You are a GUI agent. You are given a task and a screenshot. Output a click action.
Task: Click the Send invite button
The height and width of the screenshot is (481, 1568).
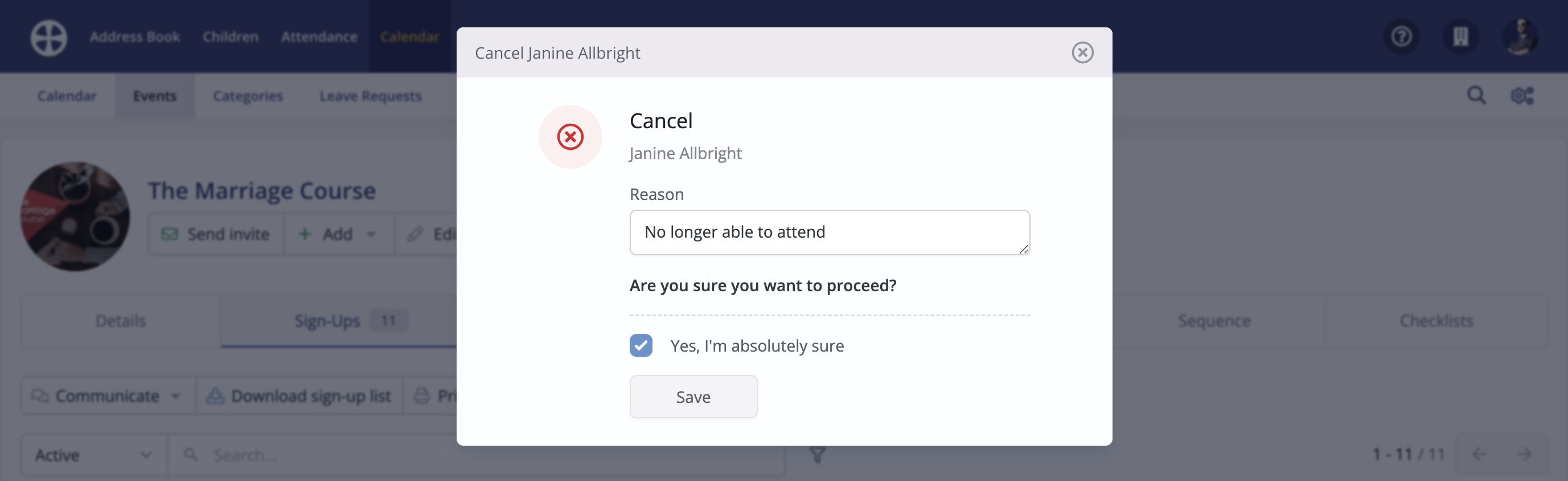click(216, 234)
